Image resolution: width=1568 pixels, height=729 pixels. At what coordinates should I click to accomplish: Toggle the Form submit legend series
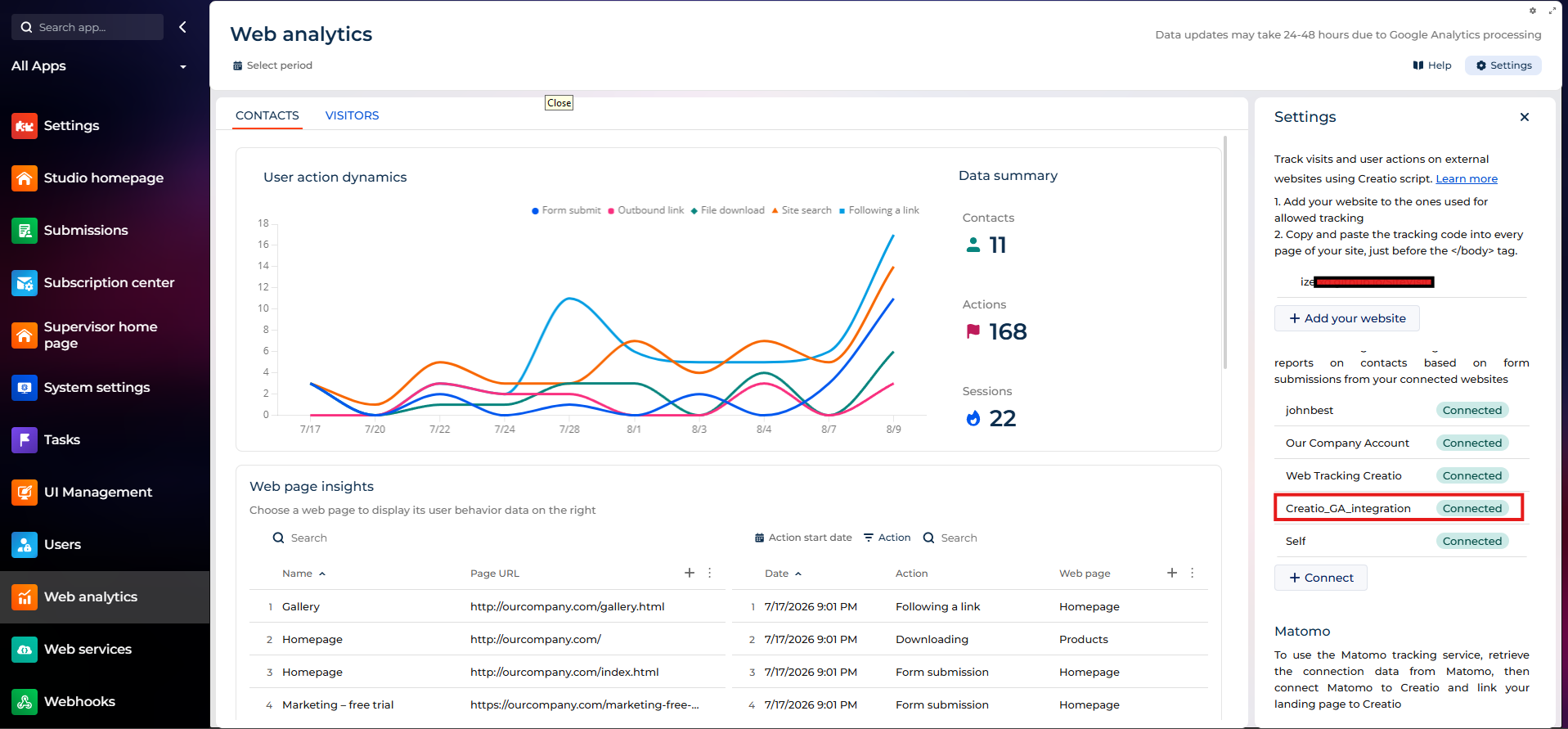pos(566,210)
